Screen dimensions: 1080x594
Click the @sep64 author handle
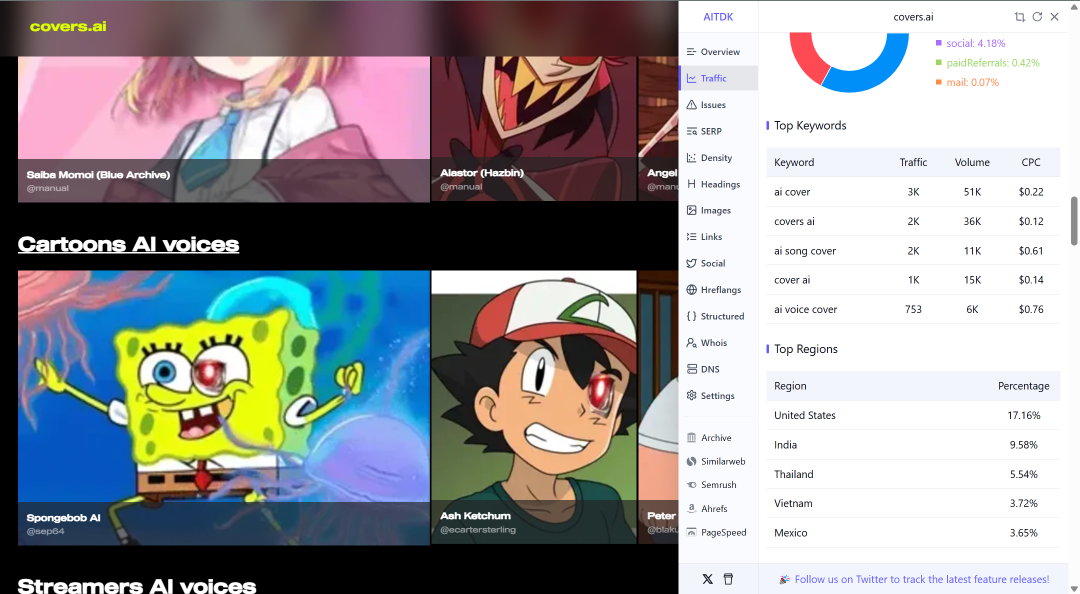[x=45, y=531]
